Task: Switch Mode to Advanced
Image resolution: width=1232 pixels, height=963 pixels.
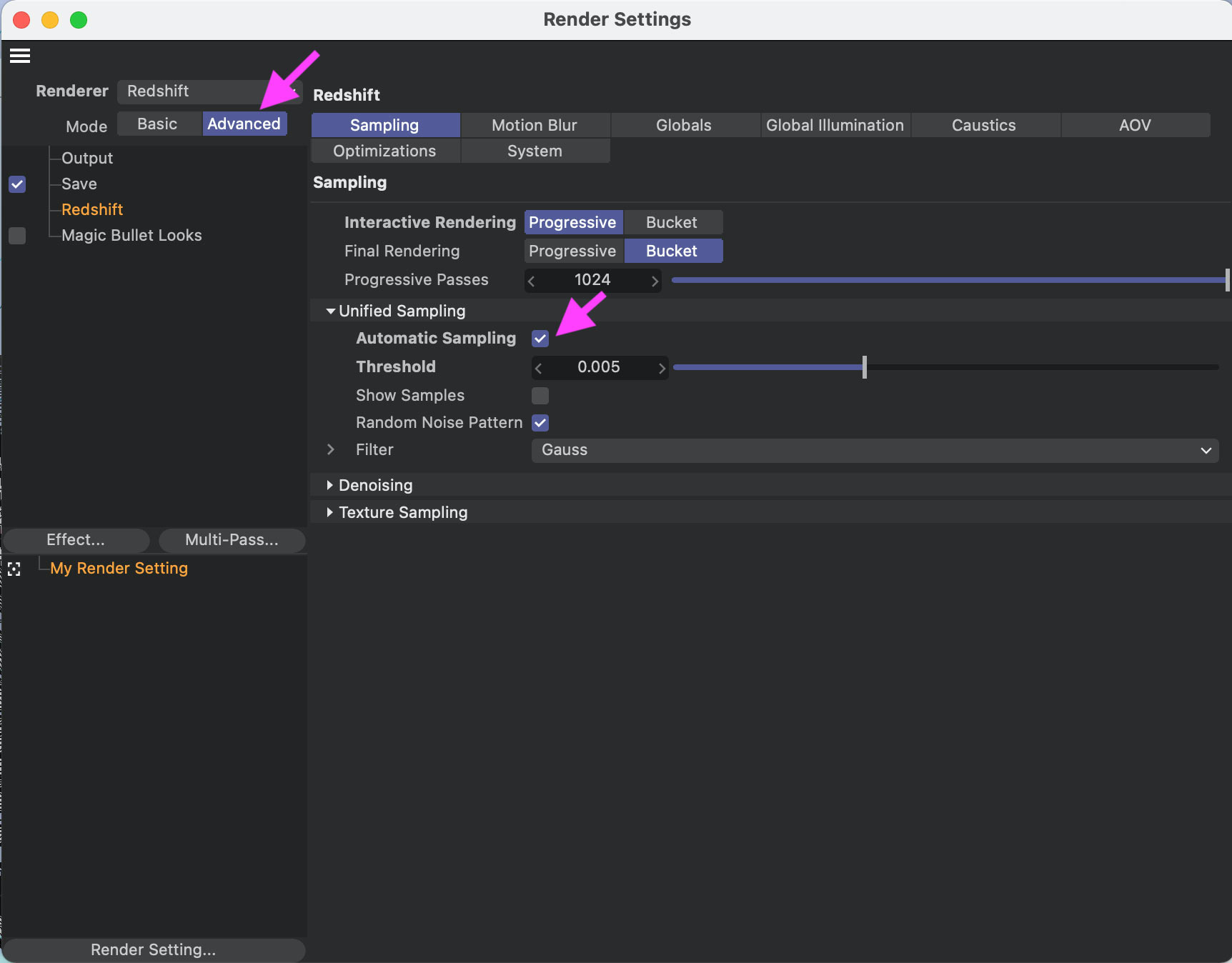Action: click(x=244, y=124)
